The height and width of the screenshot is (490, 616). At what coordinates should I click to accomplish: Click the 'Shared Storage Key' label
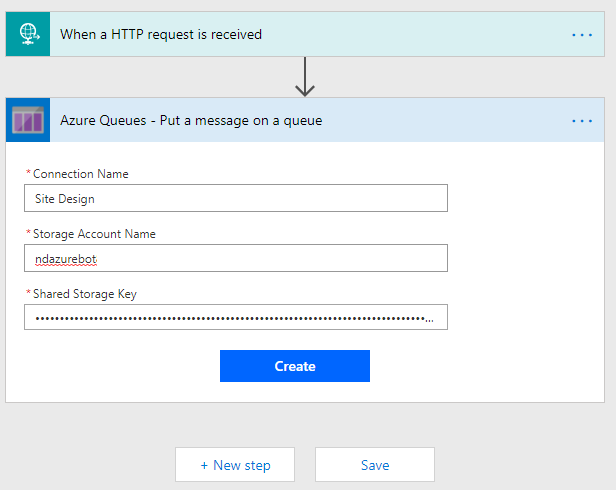pos(85,294)
